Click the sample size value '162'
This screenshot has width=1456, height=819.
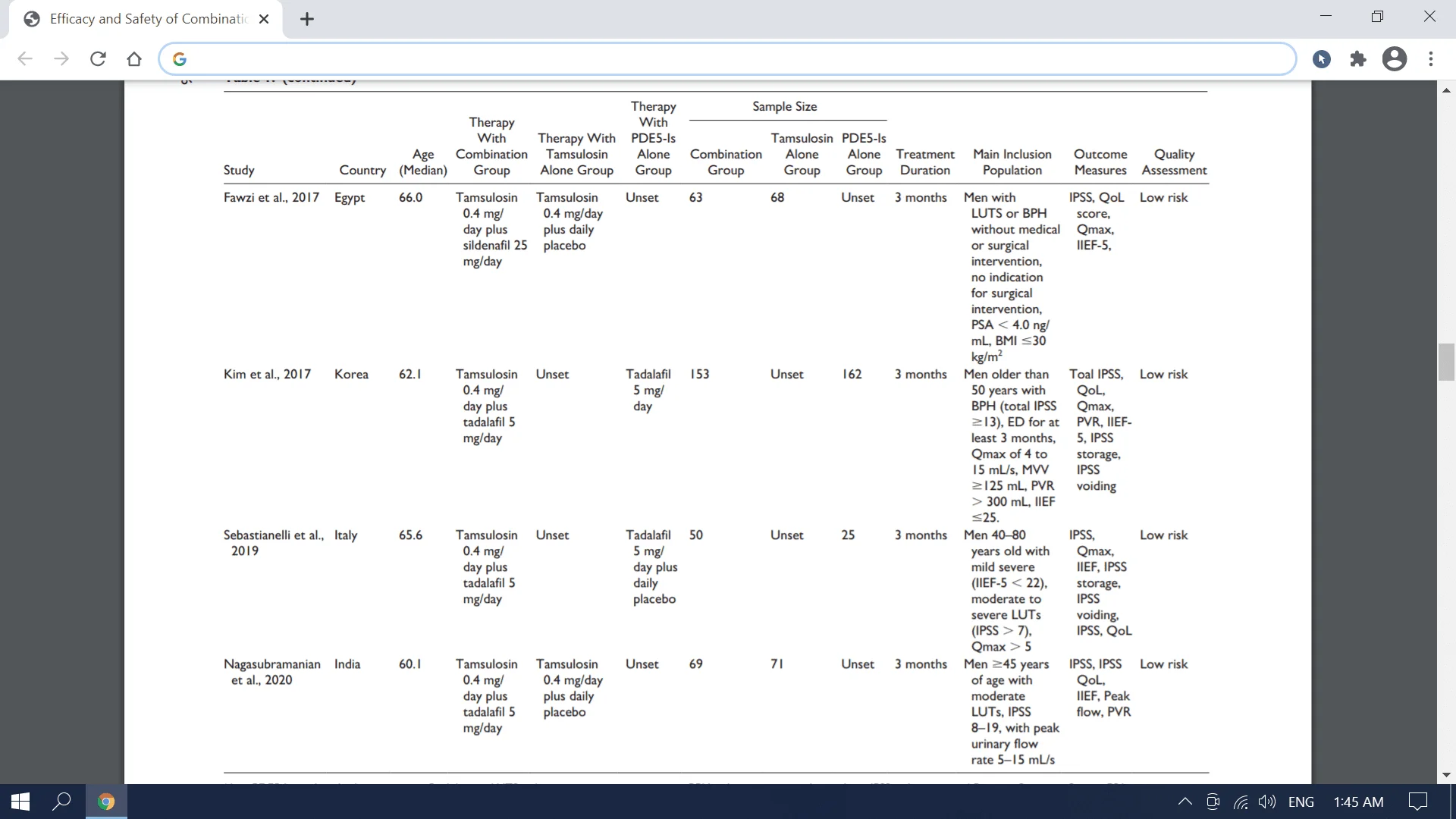852,374
